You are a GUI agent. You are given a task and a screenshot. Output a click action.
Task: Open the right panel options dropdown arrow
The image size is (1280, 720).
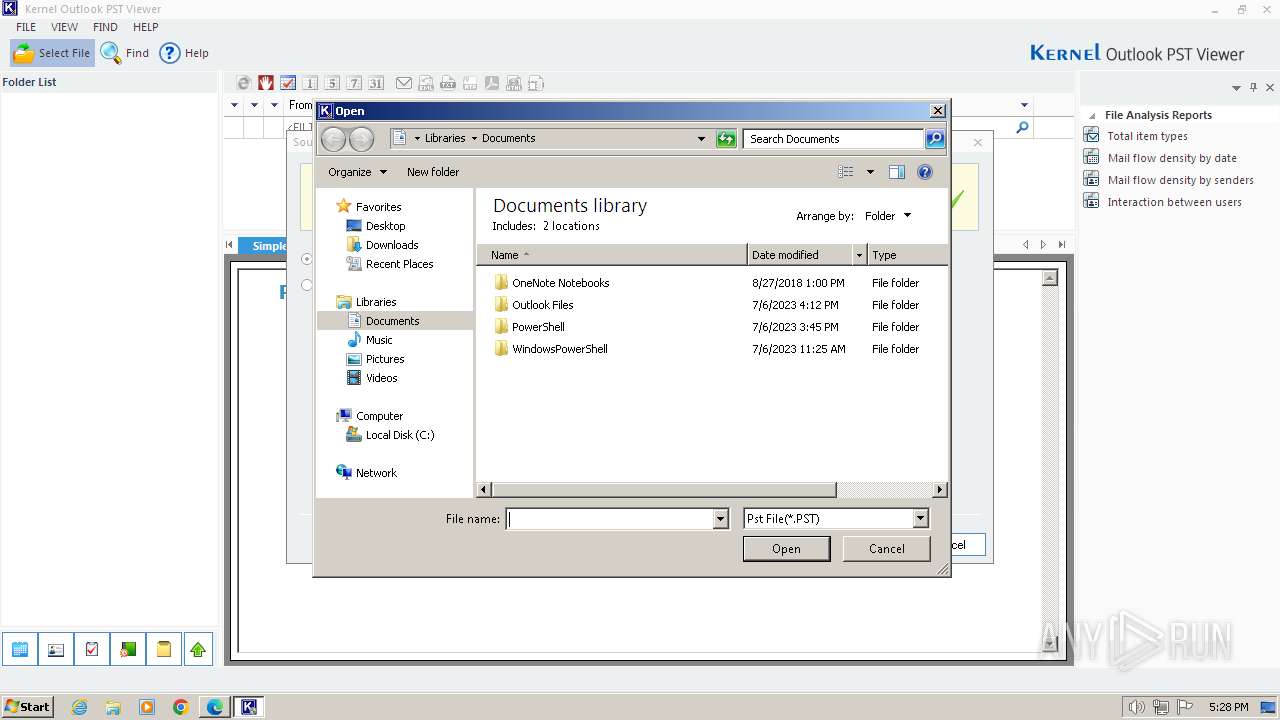1236,88
